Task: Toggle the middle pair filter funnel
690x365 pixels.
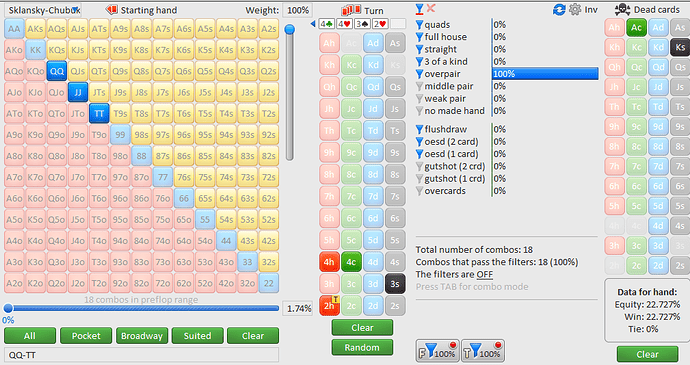Action: point(419,86)
